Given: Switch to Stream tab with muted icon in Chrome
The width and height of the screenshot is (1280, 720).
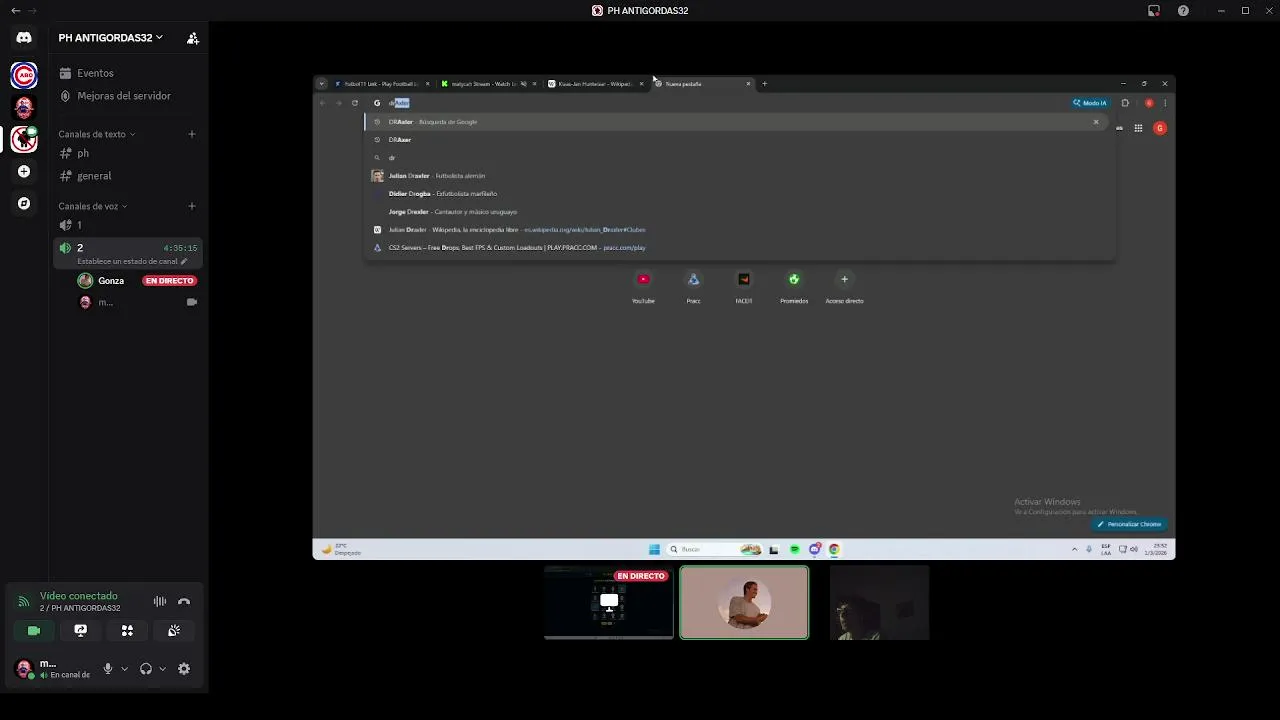Looking at the screenshot, I should (488, 84).
